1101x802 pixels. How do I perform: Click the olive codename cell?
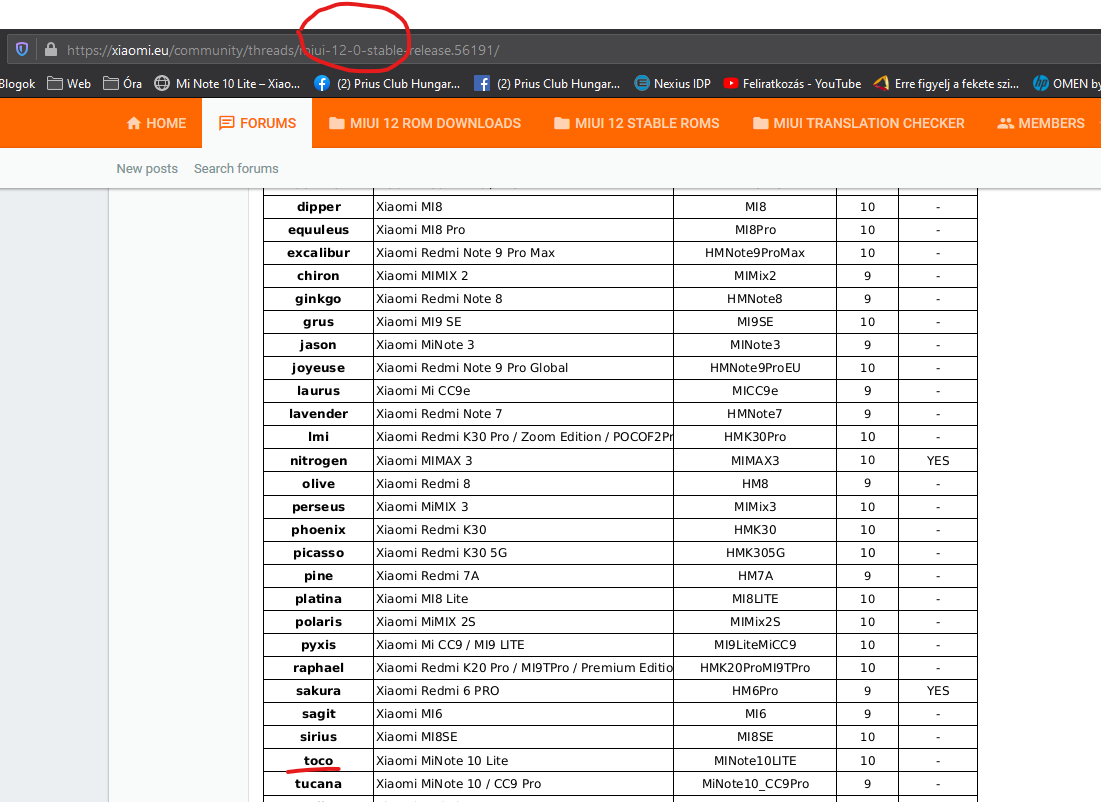coord(318,483)
